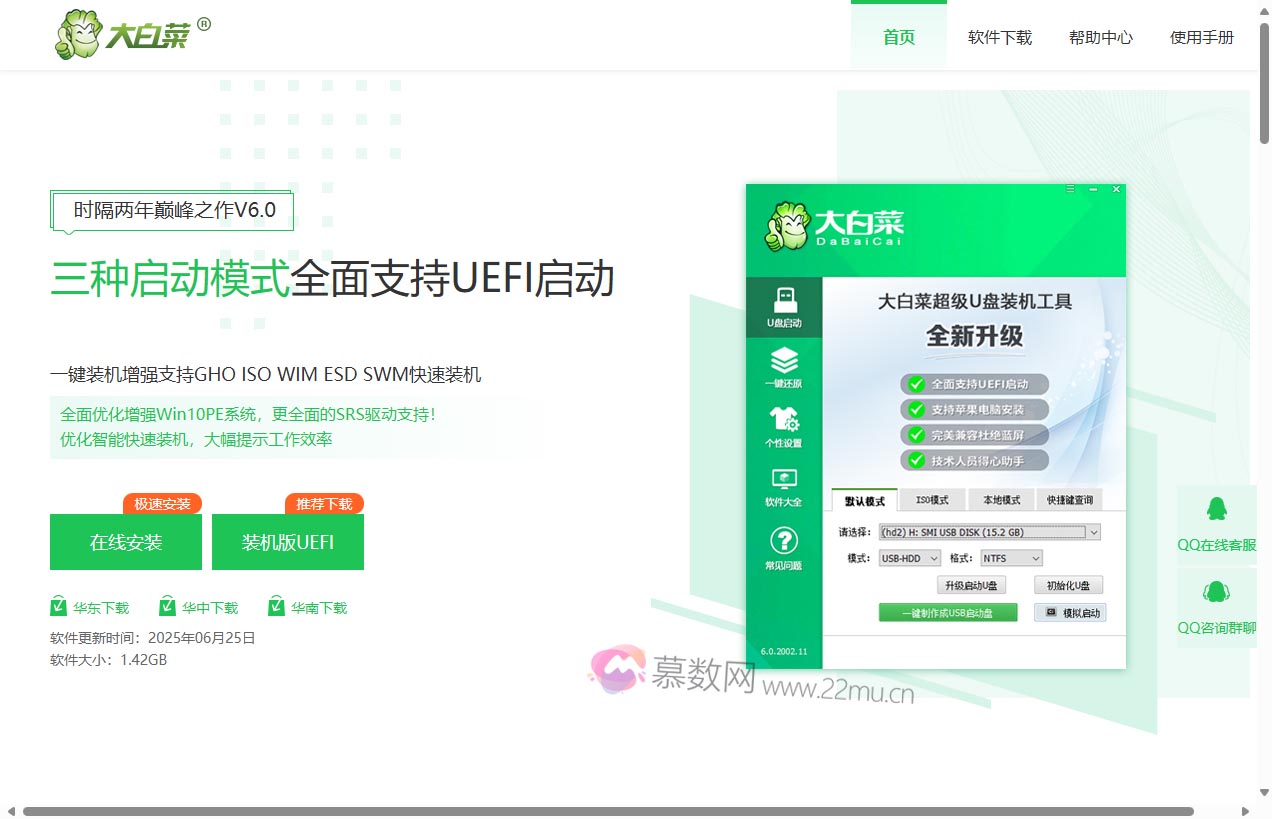Open the 帮助中心 navigation menu
1272x819 pixels.
(x=1100, y=37)
